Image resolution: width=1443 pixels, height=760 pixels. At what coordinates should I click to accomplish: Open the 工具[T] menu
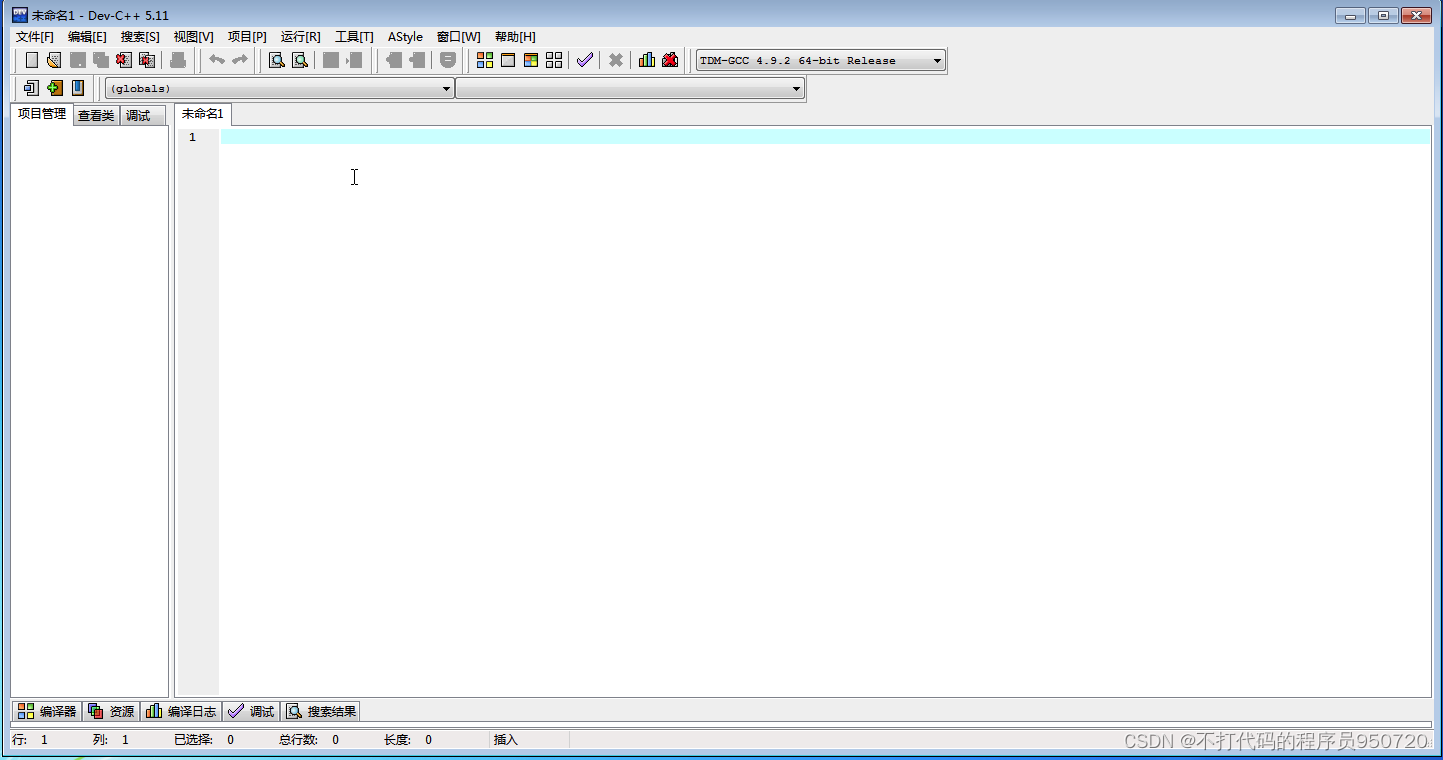tap(354, 37)
